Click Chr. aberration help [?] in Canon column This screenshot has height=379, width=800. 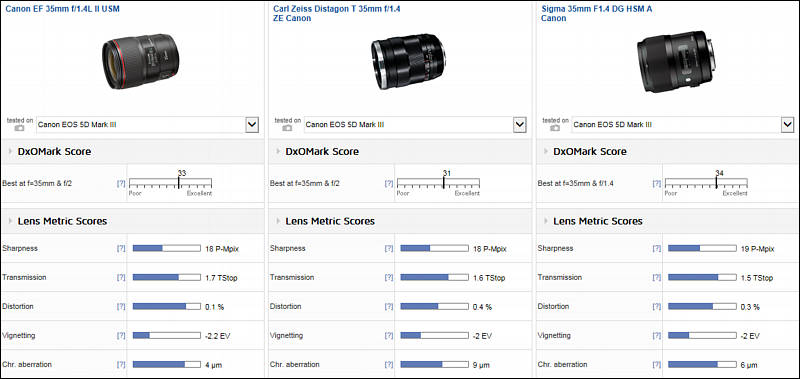point(121,365)
